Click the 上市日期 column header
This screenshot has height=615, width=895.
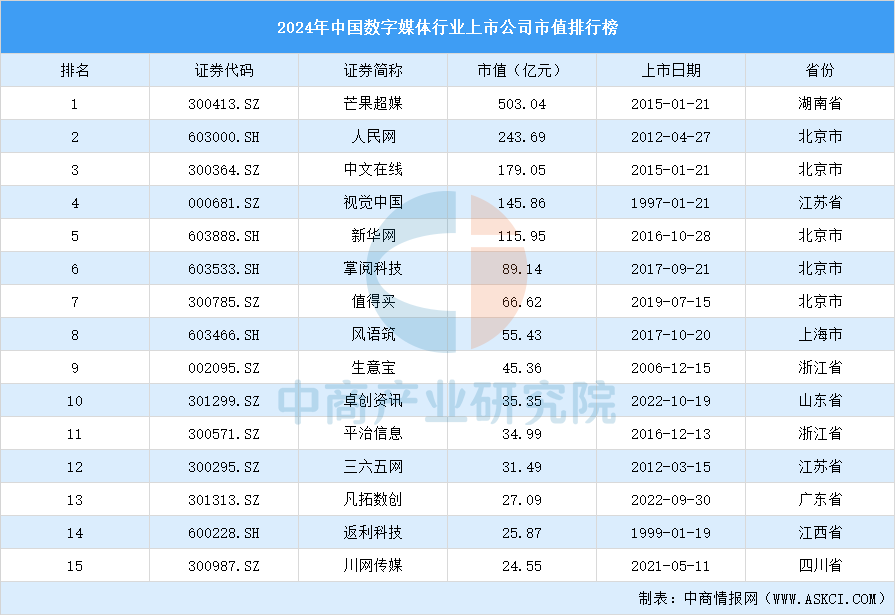pyautogui.click(x=671, y=70)
